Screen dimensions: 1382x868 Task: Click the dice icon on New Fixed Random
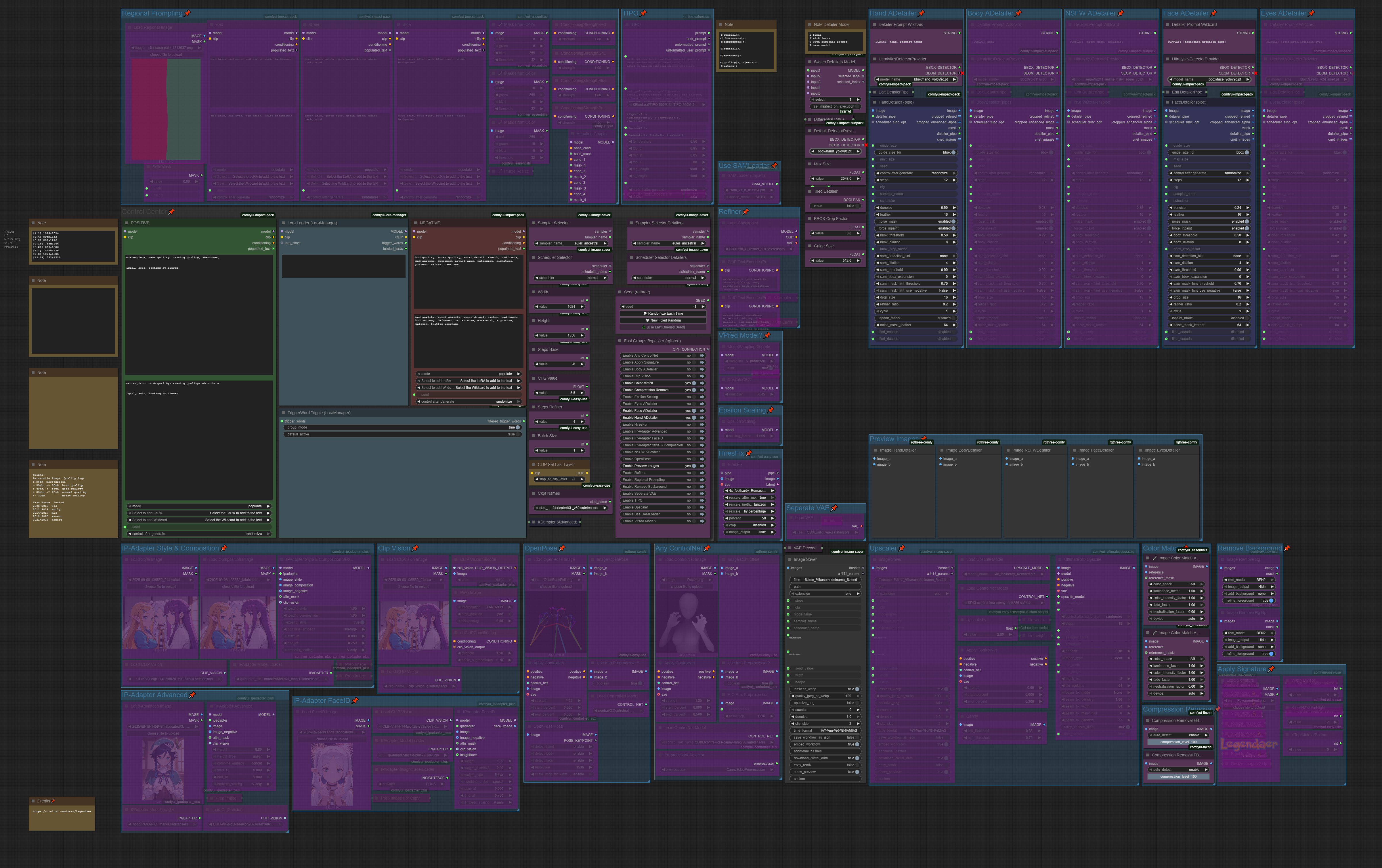point(647,320)
